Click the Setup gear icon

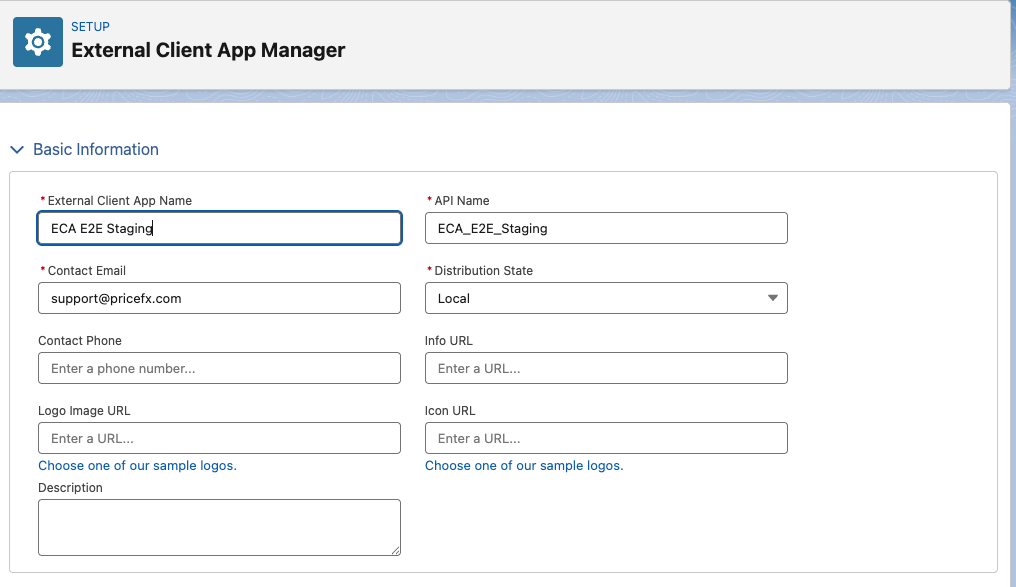(38, 42)
